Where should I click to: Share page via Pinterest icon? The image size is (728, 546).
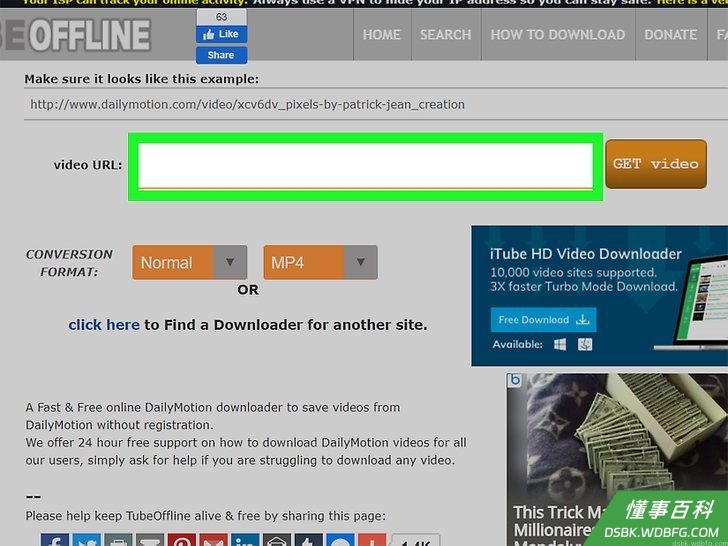182,540
